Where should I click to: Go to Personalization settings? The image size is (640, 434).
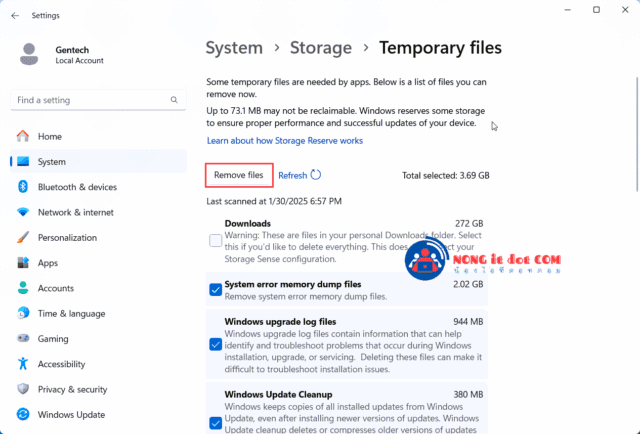point(99,238)
